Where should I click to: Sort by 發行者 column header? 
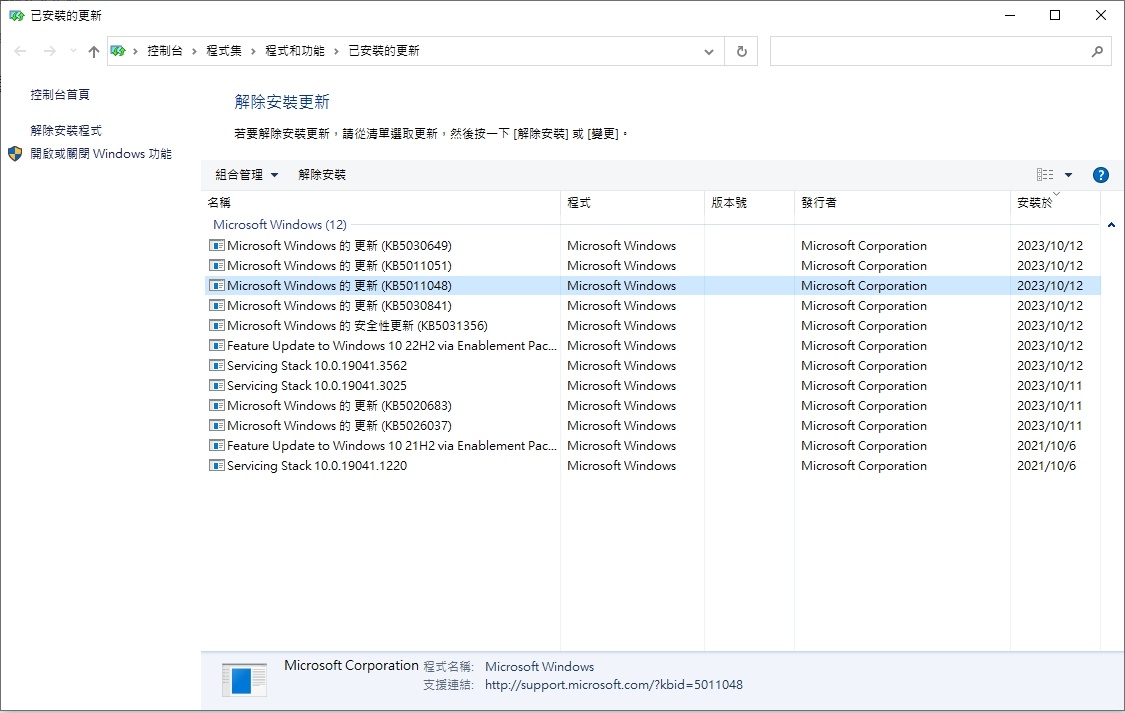pos(903,203)
